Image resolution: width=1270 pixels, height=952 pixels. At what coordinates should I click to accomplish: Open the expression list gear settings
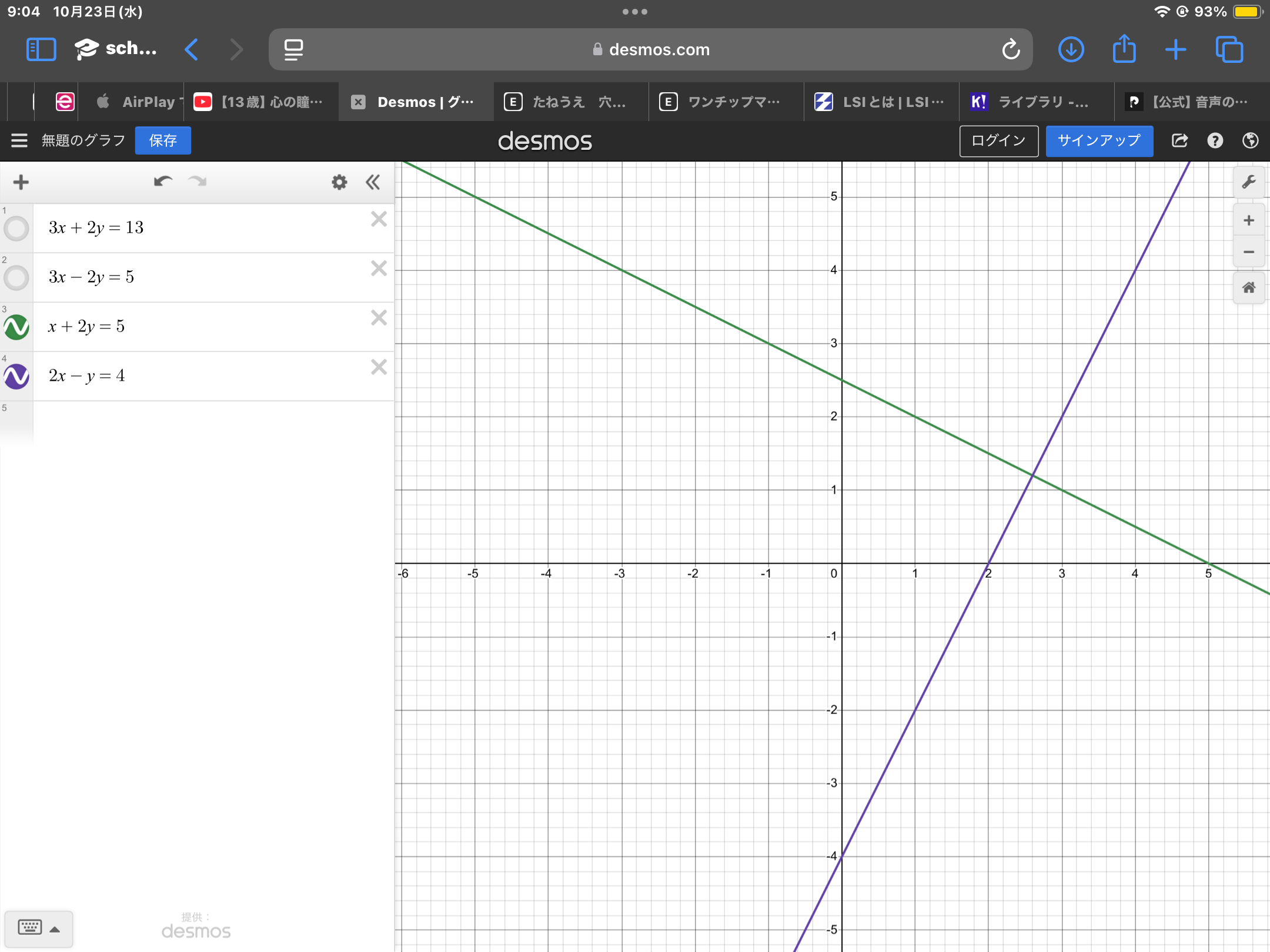tap(339, 182)
